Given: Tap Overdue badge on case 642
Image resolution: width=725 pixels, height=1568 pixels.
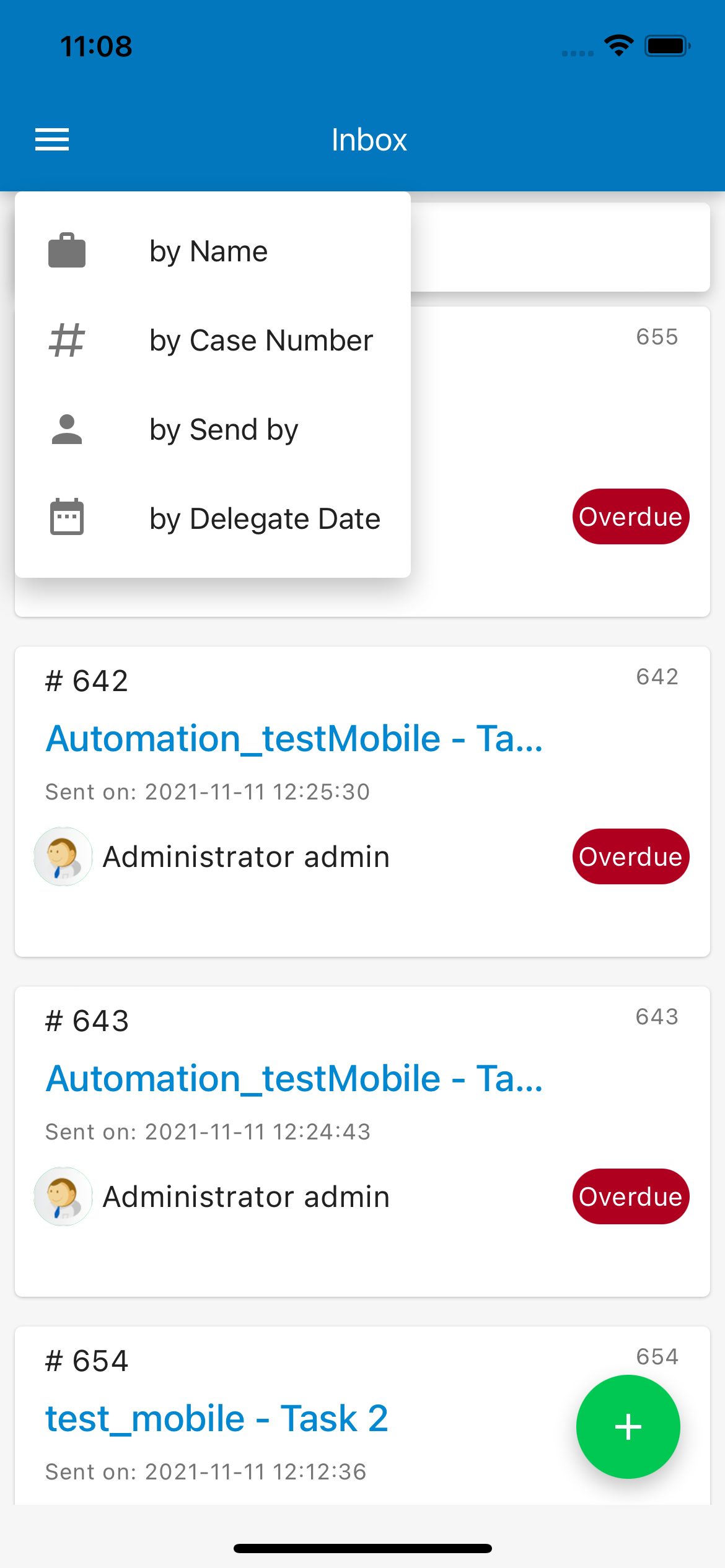Looking at the screenshot, I should [x=630, y=856].
